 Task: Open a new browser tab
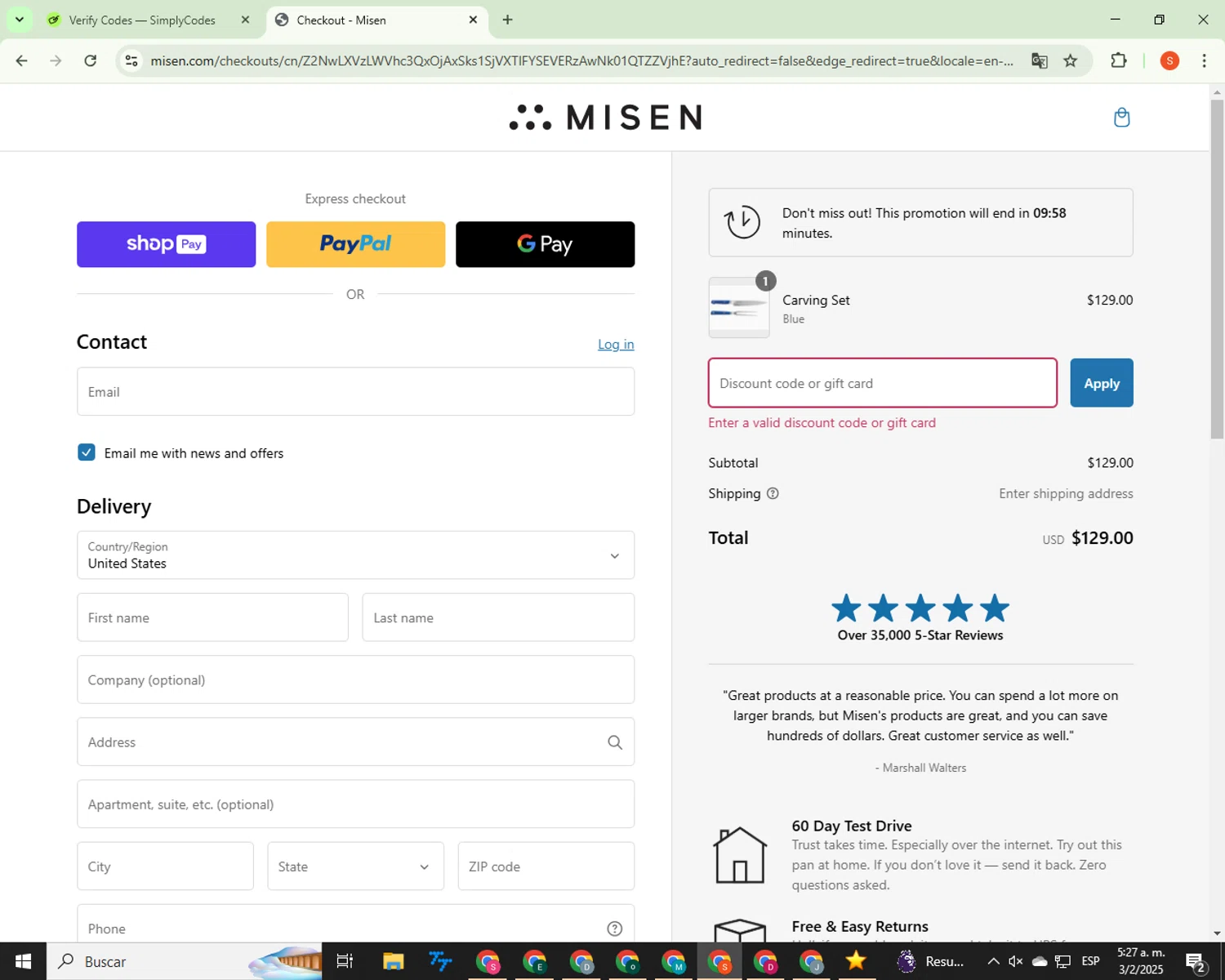click(x=507, y=20)
